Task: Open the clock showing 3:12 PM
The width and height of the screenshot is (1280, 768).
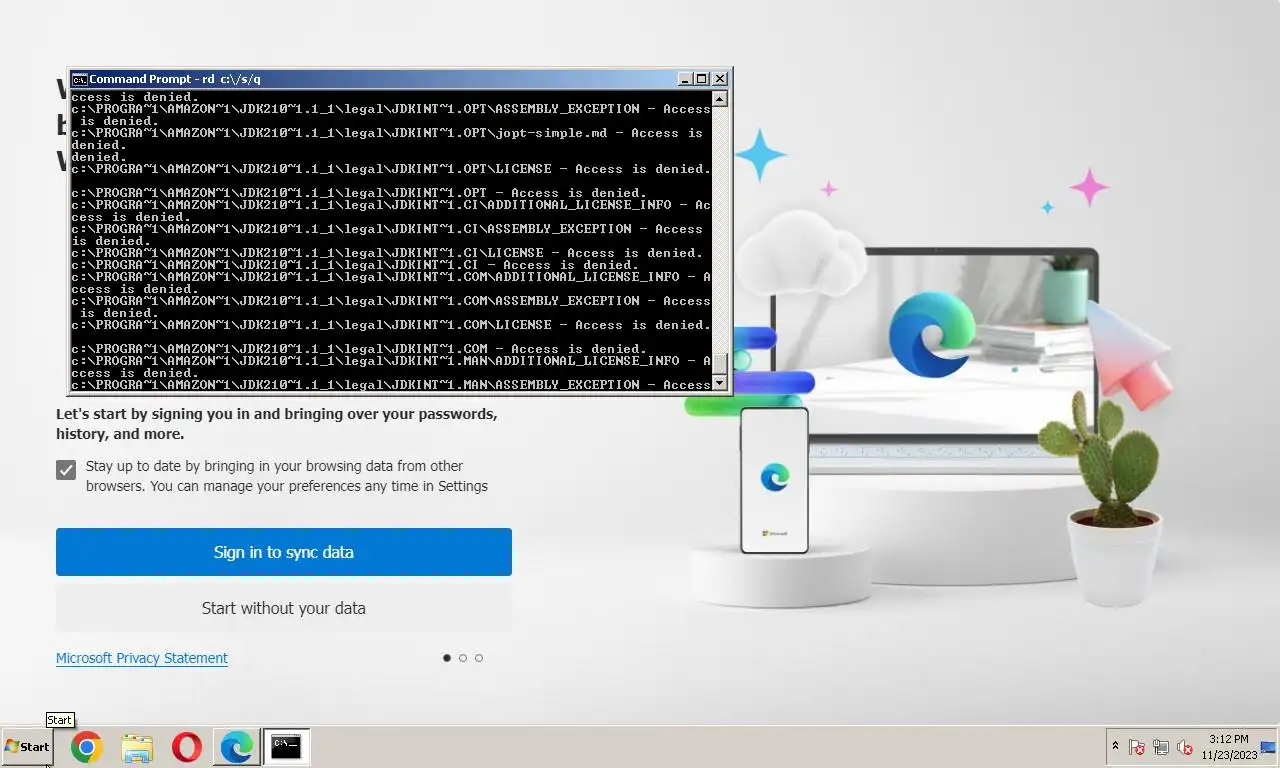Action: pos(1229,747)
